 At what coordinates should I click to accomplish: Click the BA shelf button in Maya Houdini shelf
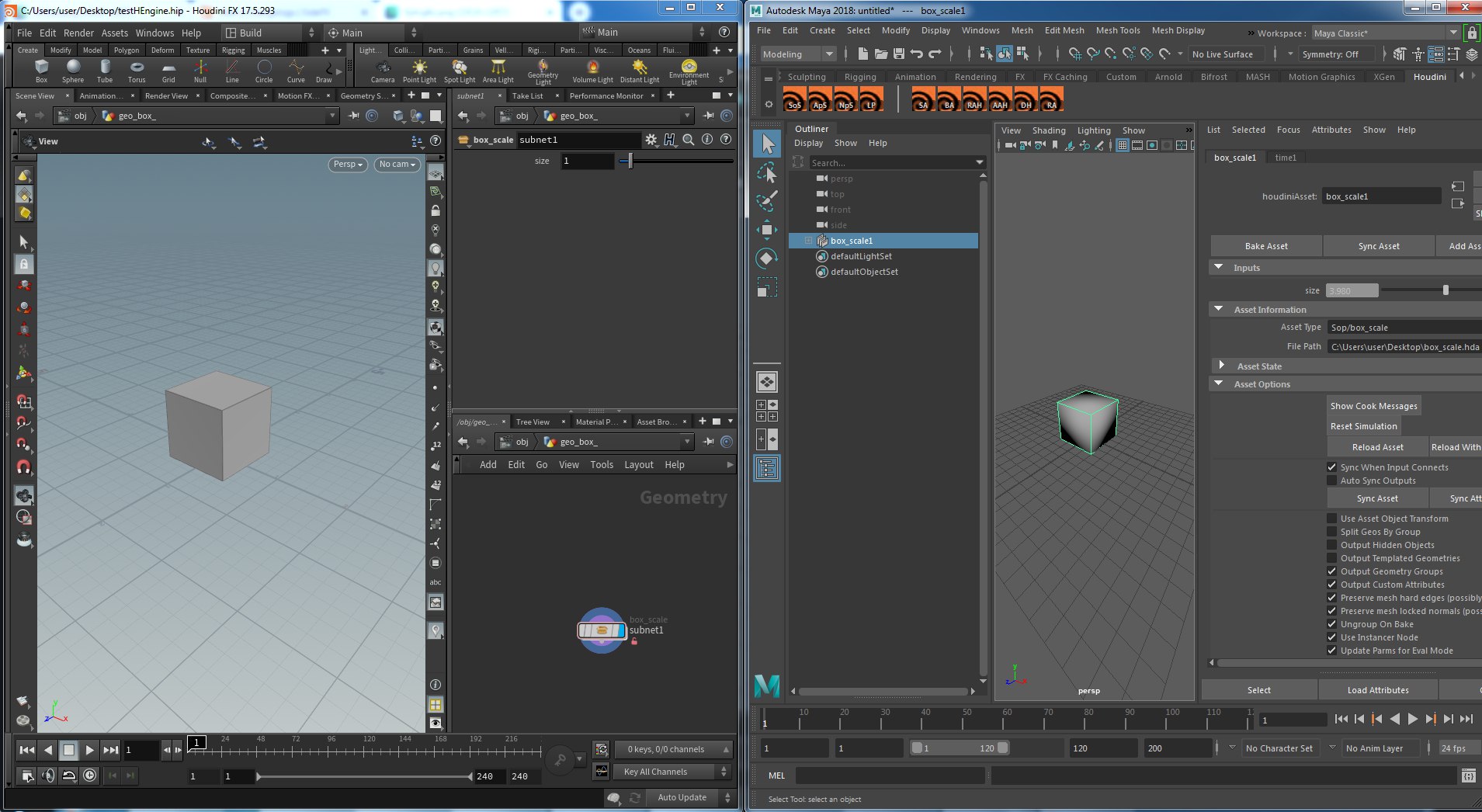(x=948, y=99)
